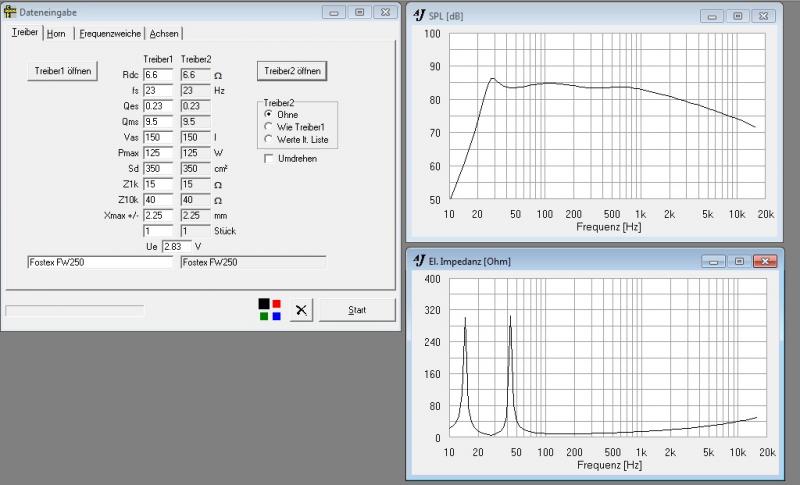Select the Ohne radio option
The height and width of the screenshot is (485, 800).
click(268, 114)
